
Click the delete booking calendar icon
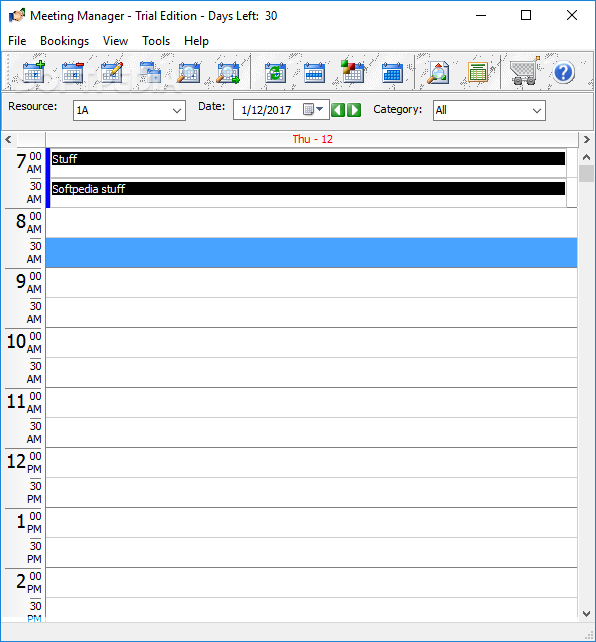pyautogui.click(x=73, y=72)
